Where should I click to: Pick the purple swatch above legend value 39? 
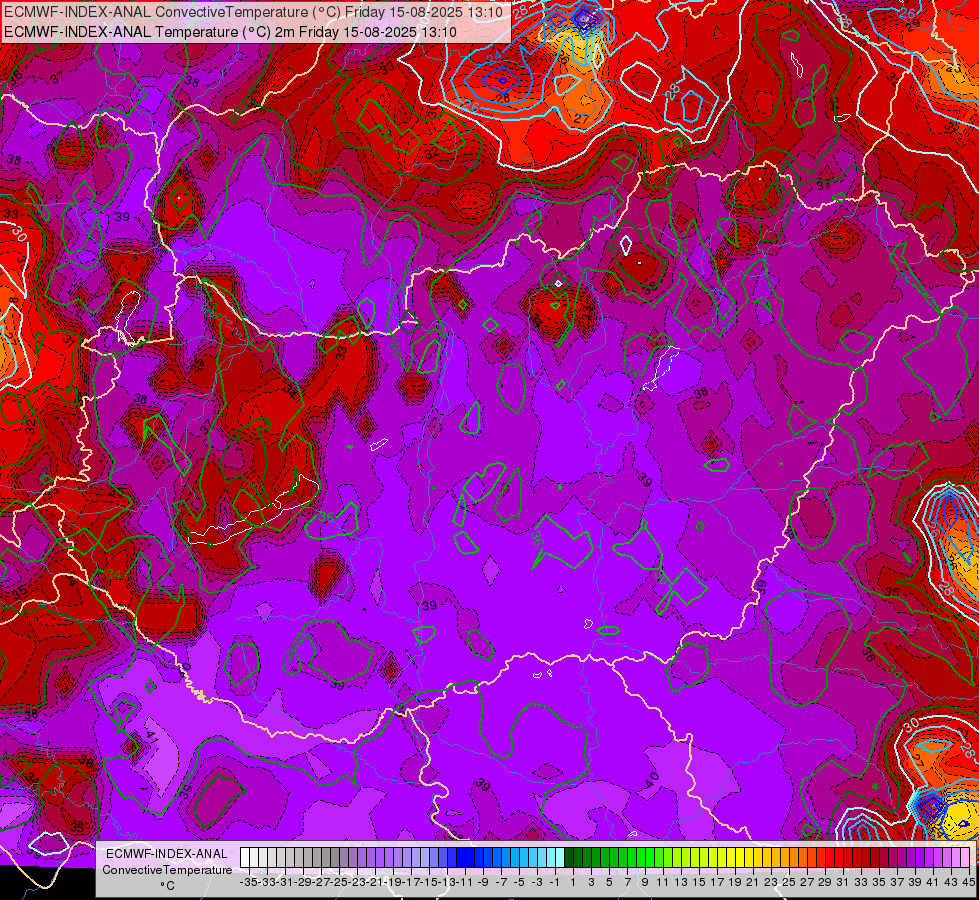click(920, 857)
